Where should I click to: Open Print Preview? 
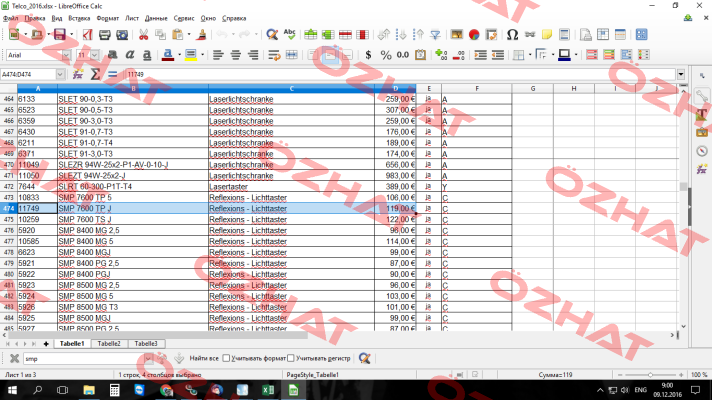pyautogui.click(x=122, y=35)
